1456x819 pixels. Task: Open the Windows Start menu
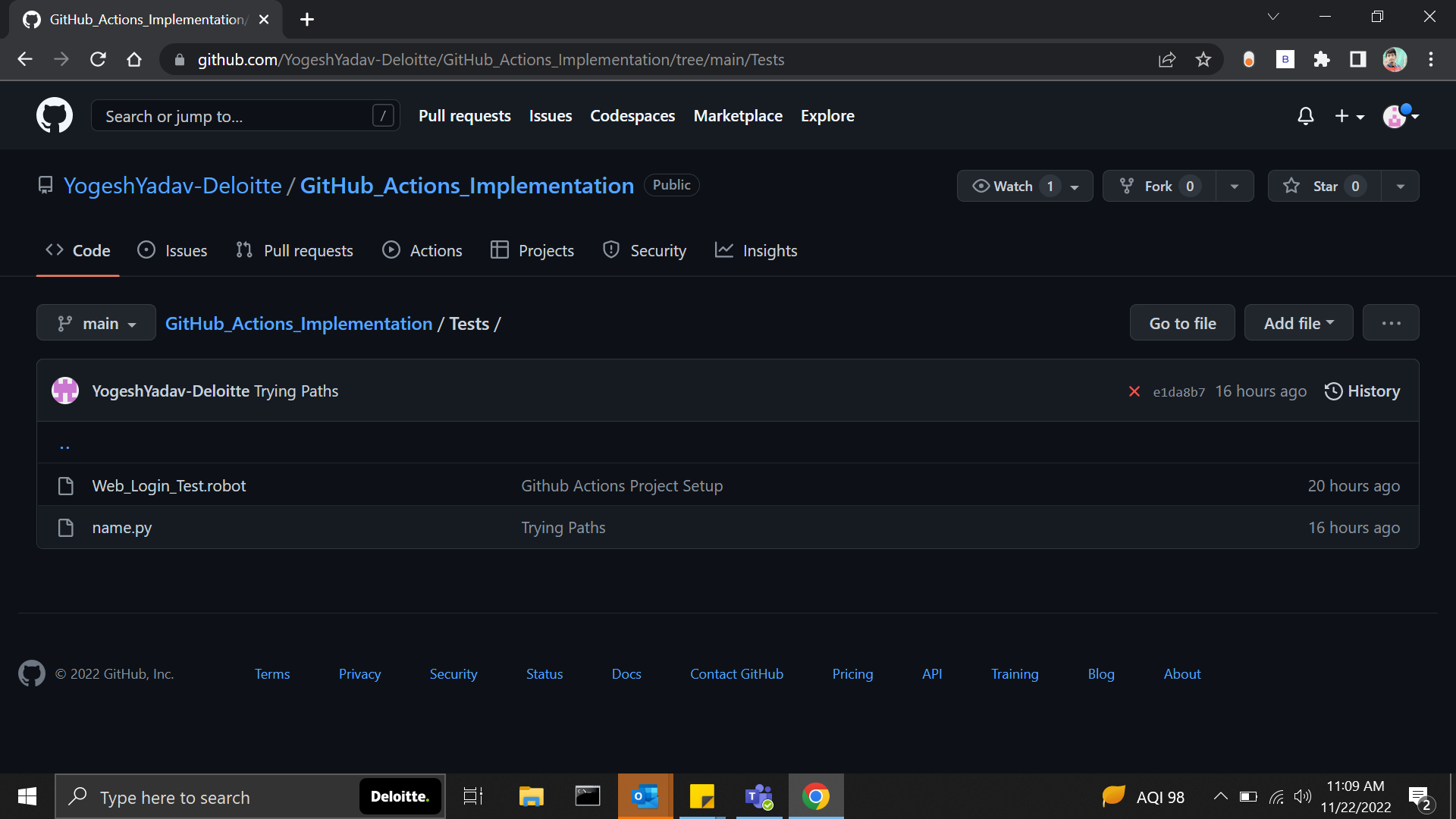(x=27, y=796)
